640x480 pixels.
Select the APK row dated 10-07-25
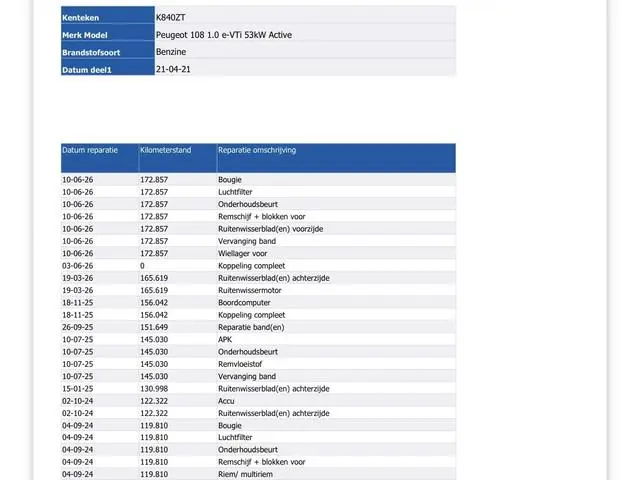pyautogui.click(x=258, y=340)
